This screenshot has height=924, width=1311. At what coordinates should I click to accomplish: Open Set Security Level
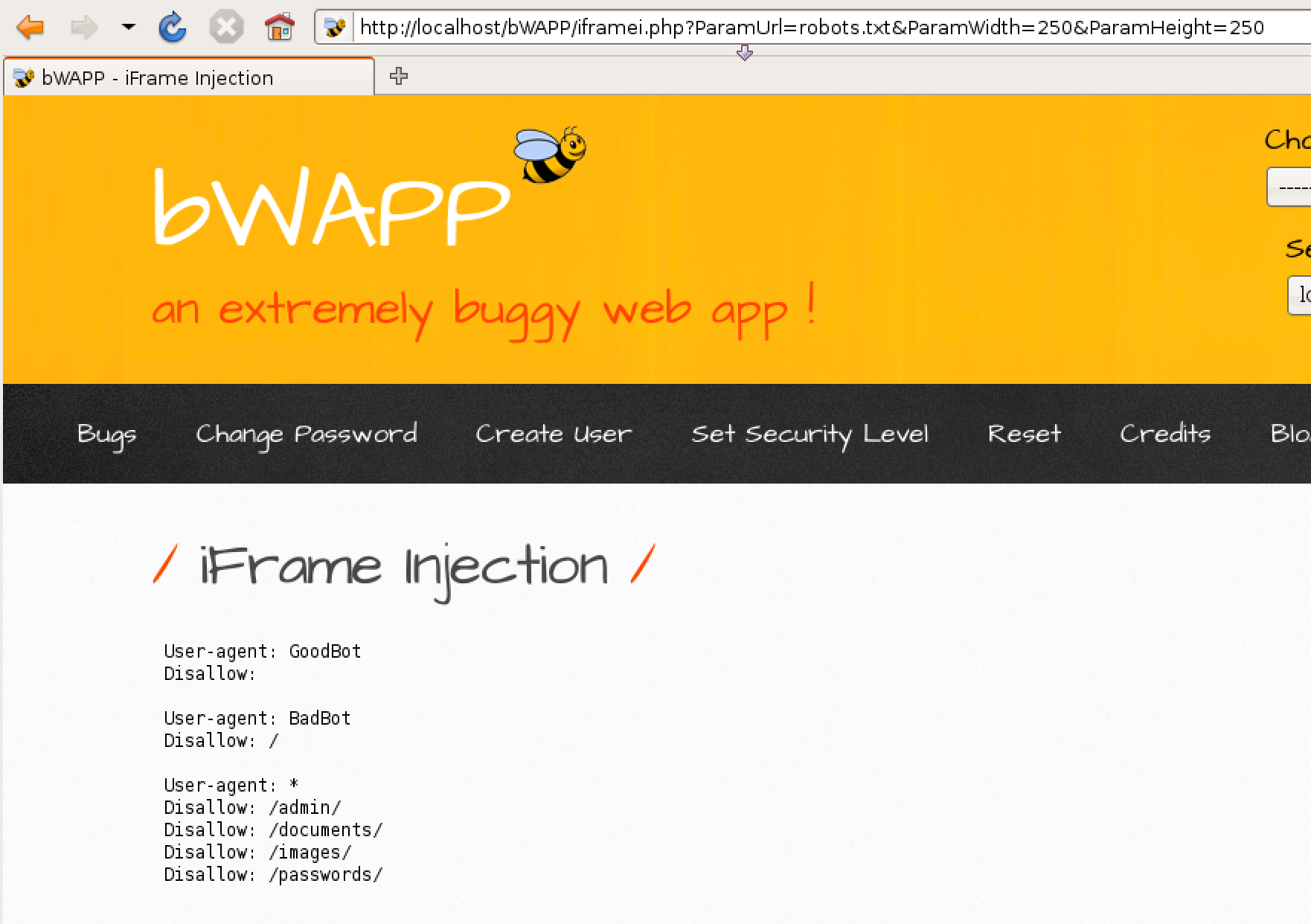coord(810,434)
